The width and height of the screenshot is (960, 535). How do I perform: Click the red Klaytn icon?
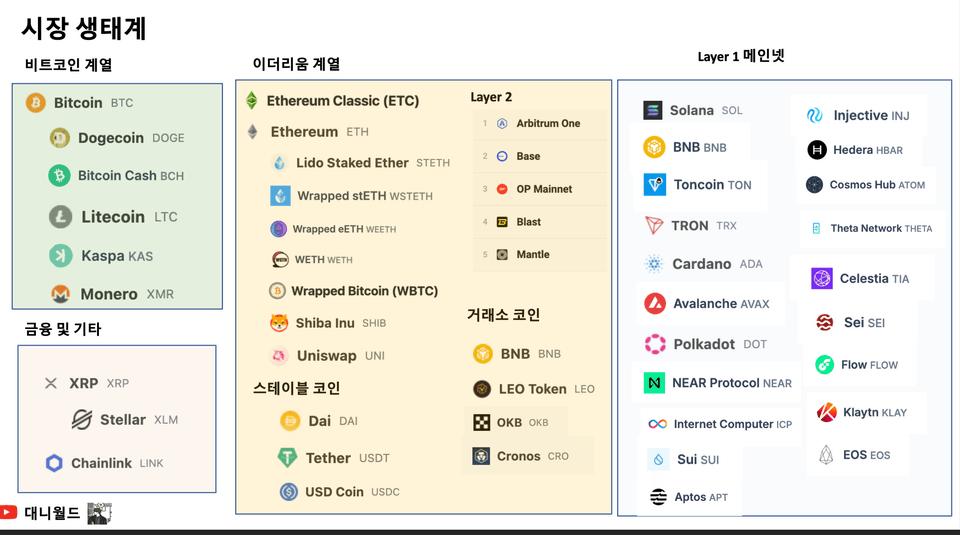(x=827, y=413)
